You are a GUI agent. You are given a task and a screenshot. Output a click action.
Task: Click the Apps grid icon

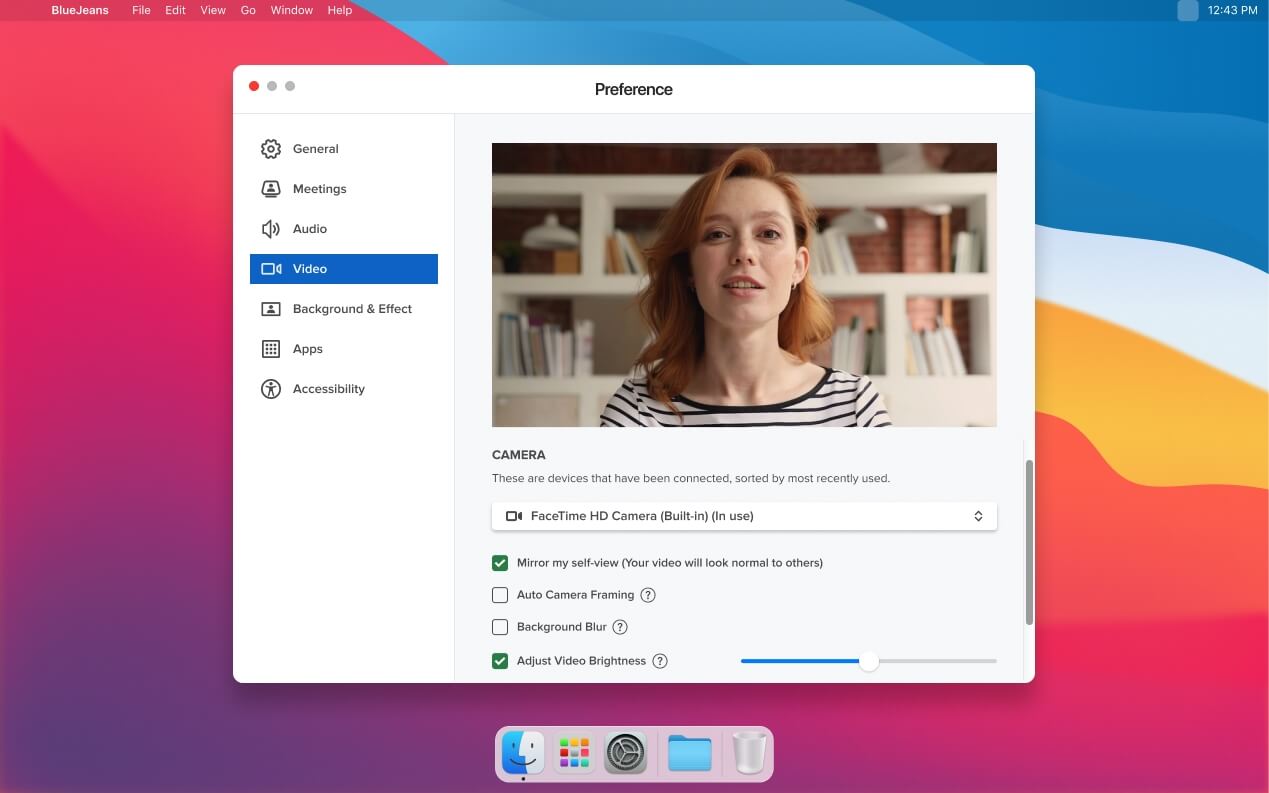270,349
